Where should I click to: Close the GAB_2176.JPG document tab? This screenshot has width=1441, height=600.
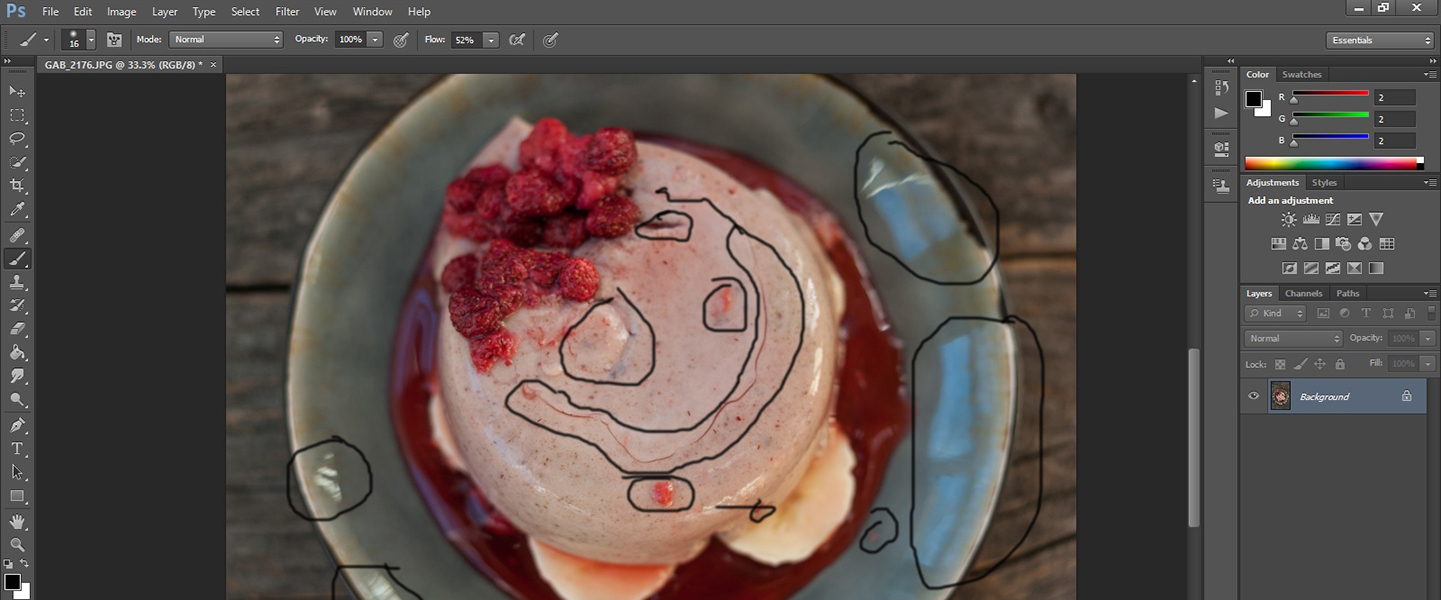[213, 65]
